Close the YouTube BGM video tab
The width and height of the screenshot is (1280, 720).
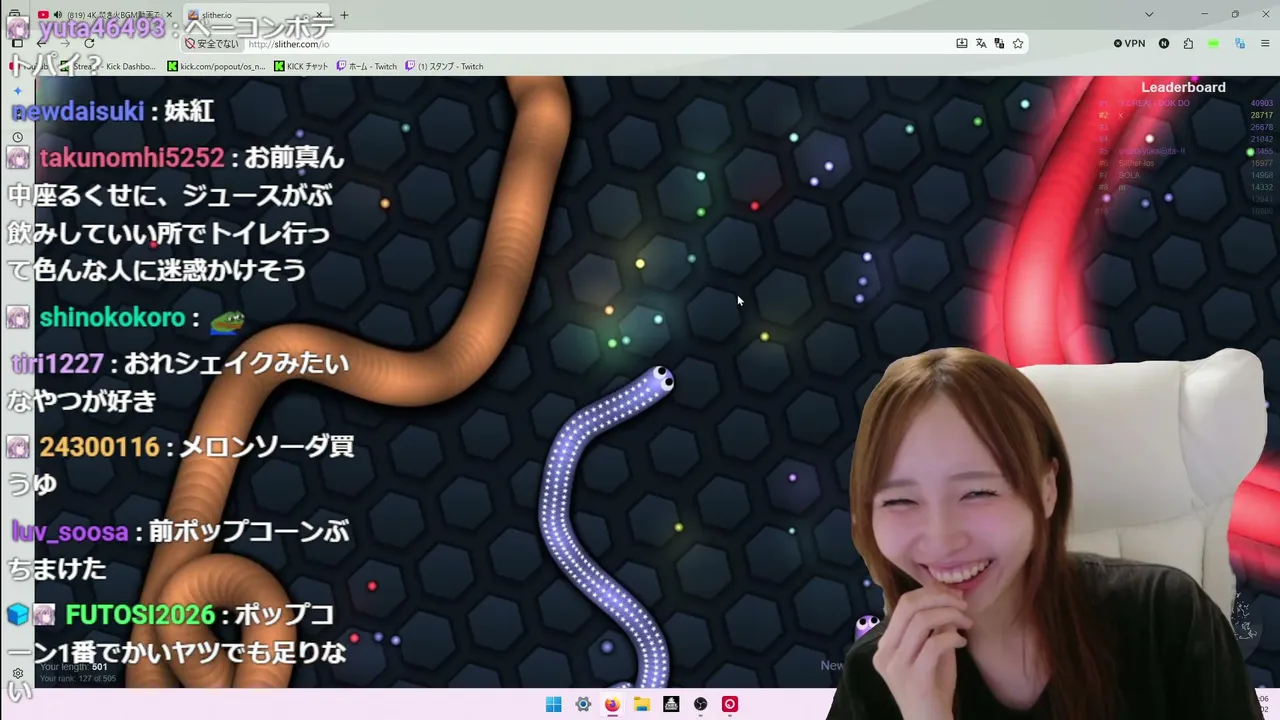pos(168,15)
